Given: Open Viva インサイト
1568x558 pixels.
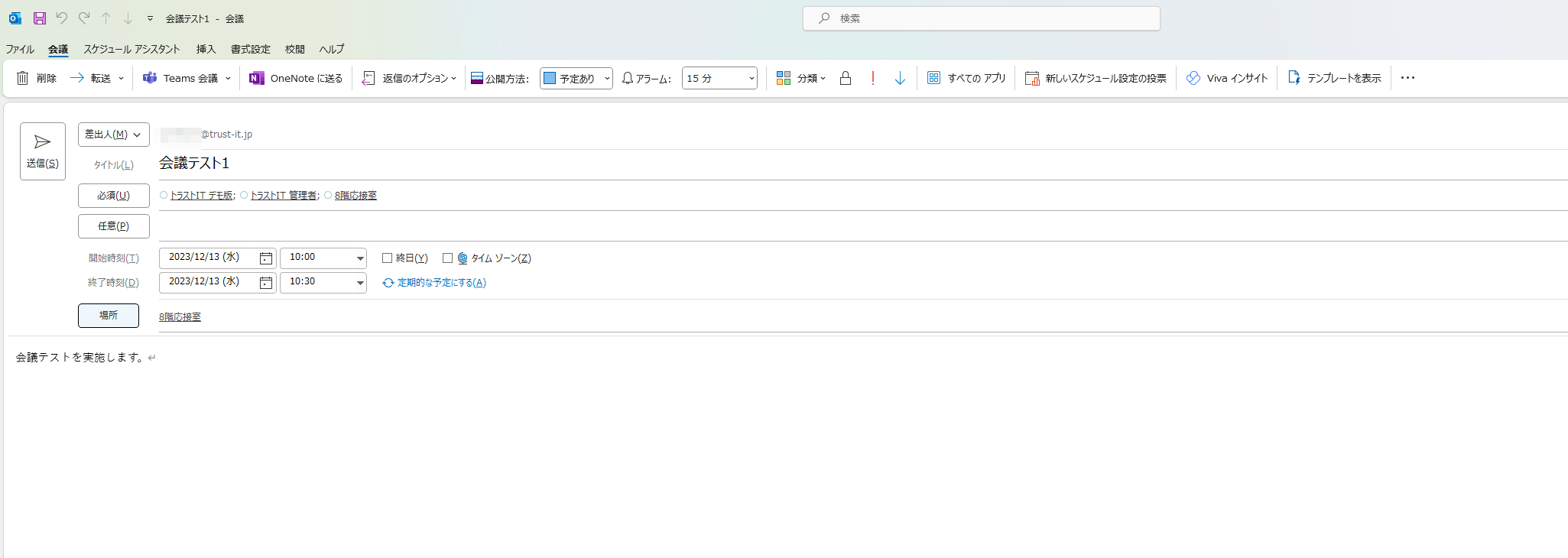Looking at the screenshot, I should (x=1227, y=78).
